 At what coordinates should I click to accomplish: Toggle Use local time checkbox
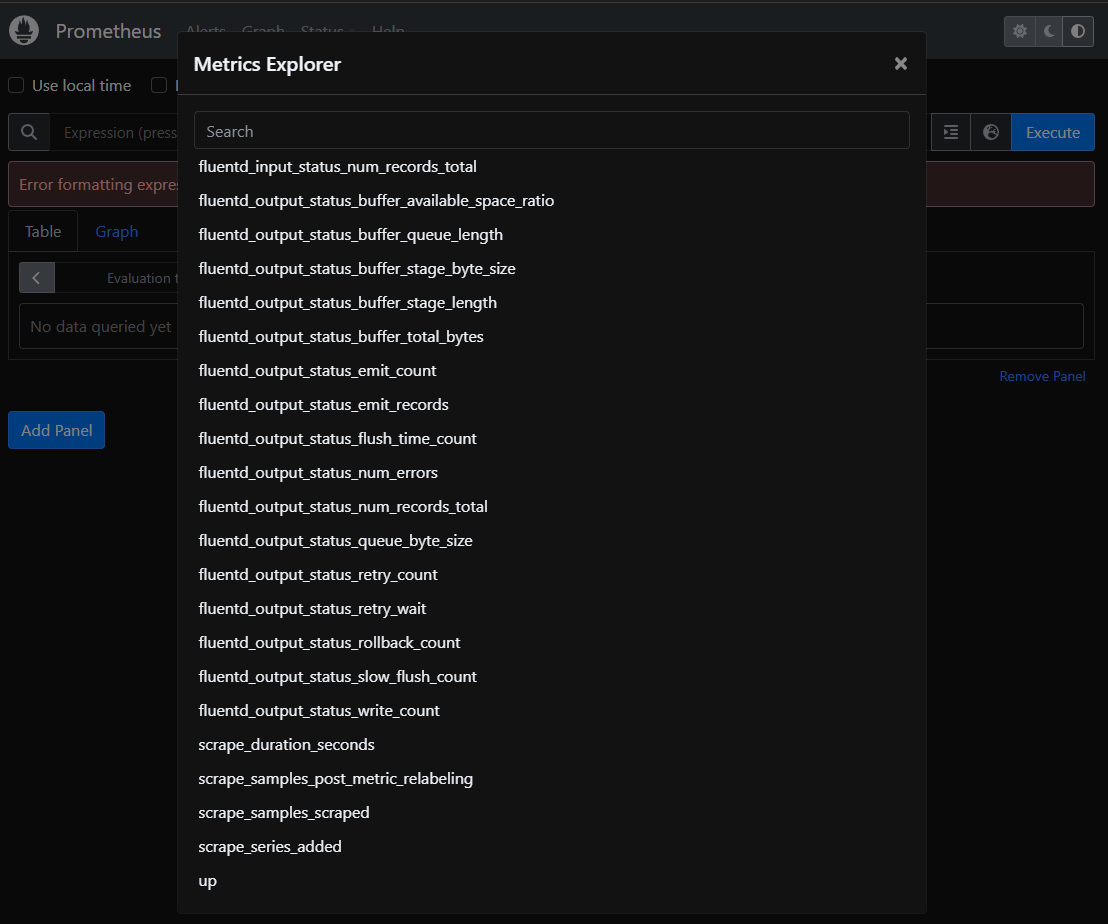click(x=16, y=85)
